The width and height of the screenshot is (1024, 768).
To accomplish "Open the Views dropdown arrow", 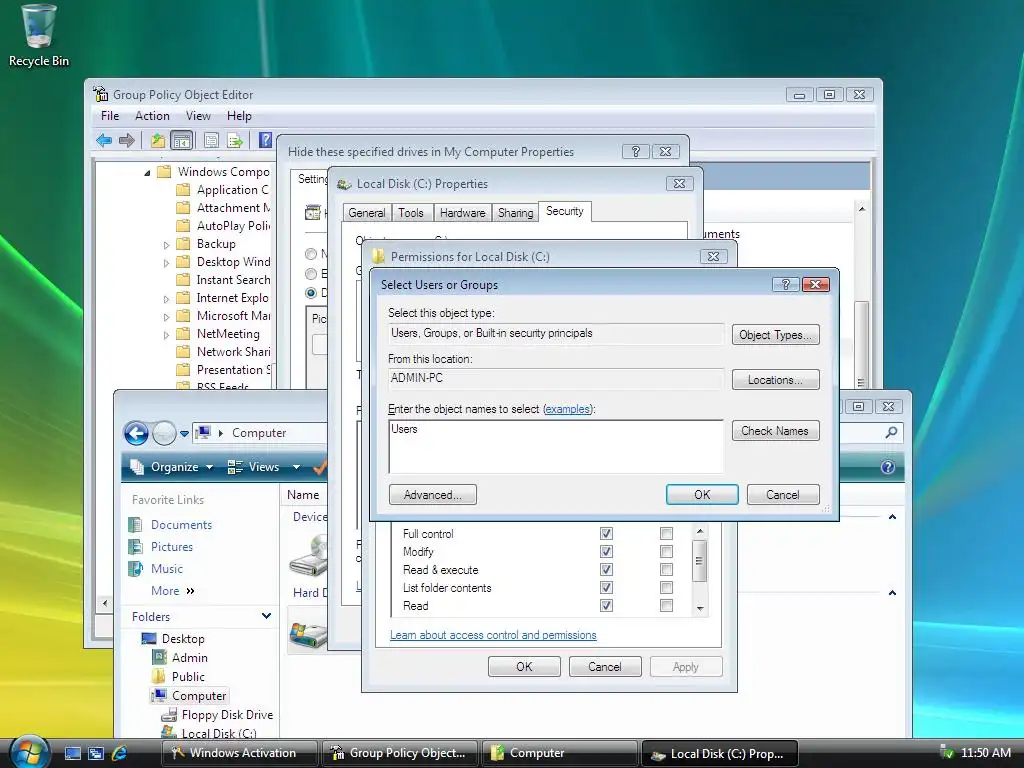I will [x=296, y=467].
